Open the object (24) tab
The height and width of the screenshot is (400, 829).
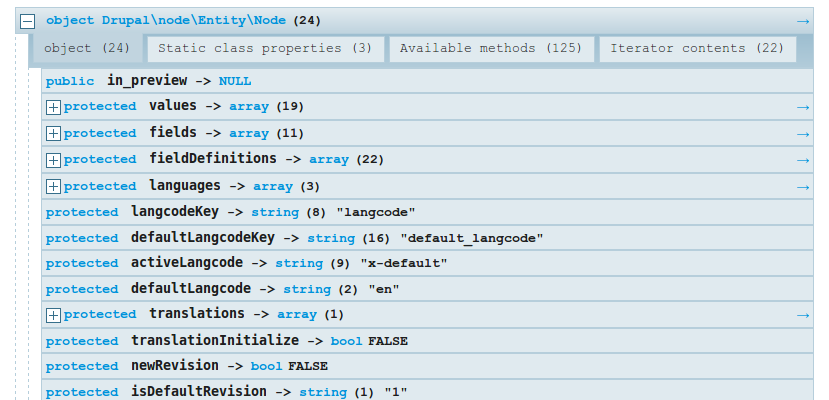(x=87, y=49)
